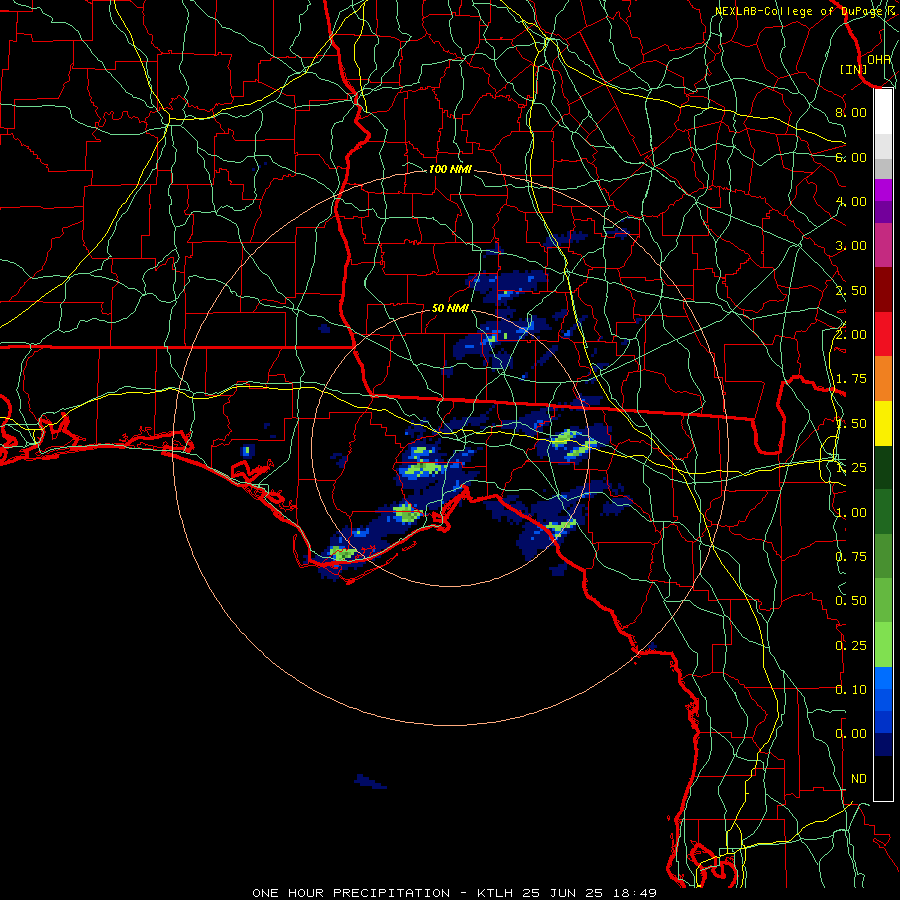Click the 50 NMI range ring label
Screen dimensions: 900x900
coord(450,308)
